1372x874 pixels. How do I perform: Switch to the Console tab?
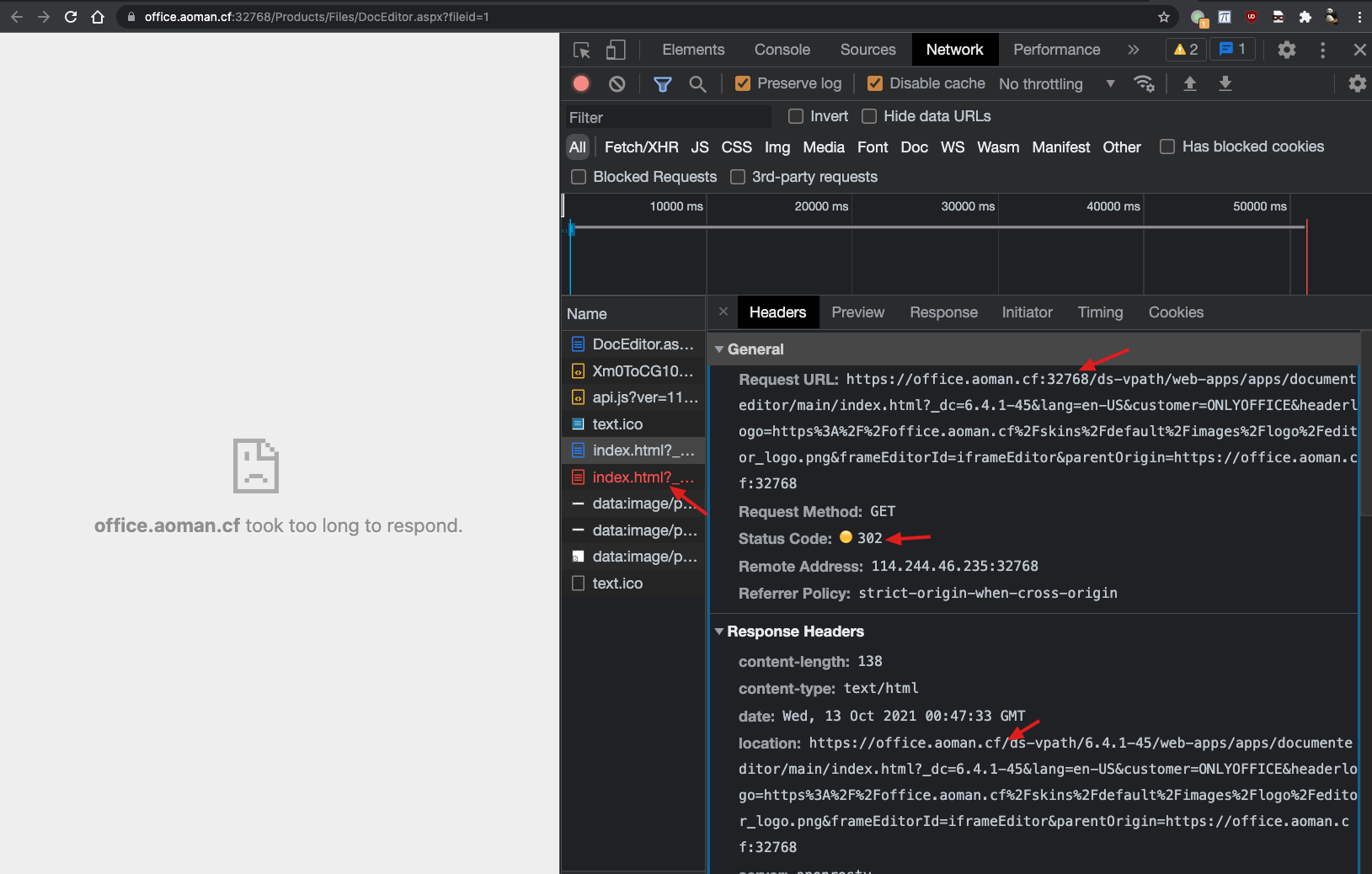(x=781, y=50)
